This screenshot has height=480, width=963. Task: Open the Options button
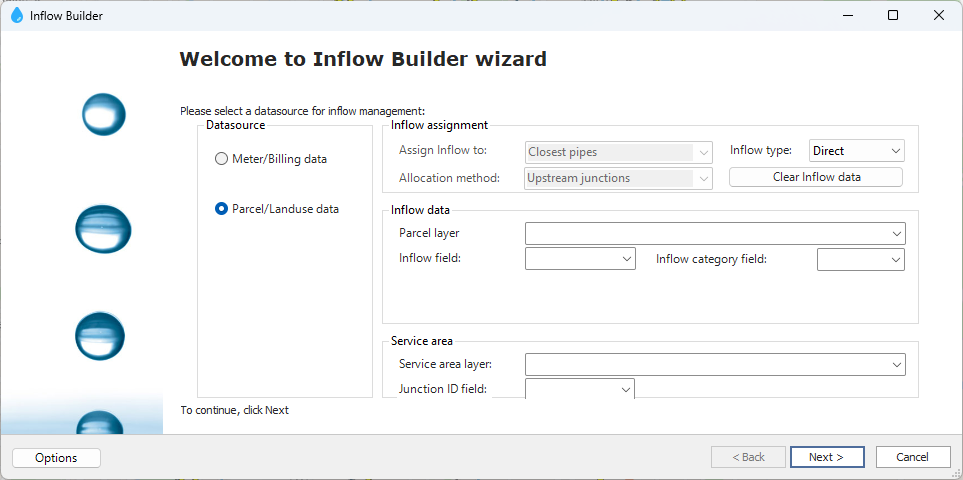(x=56, y=458)
